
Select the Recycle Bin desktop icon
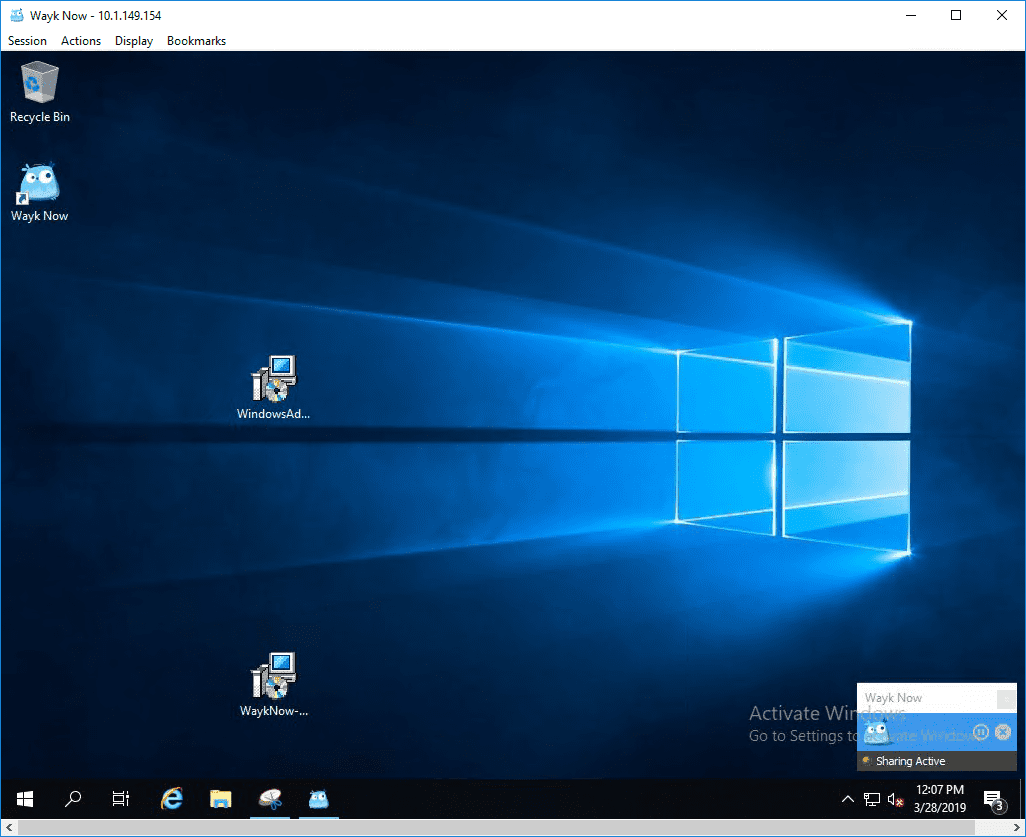point(39,92)
